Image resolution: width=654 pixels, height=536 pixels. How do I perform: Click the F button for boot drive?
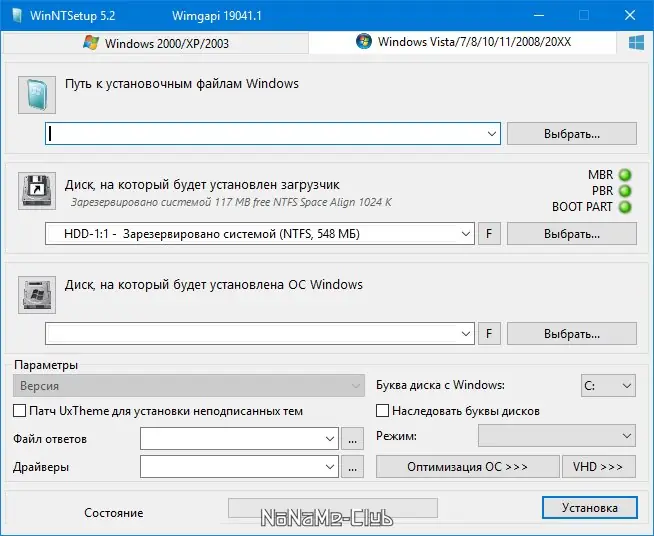tap(489, 234)
